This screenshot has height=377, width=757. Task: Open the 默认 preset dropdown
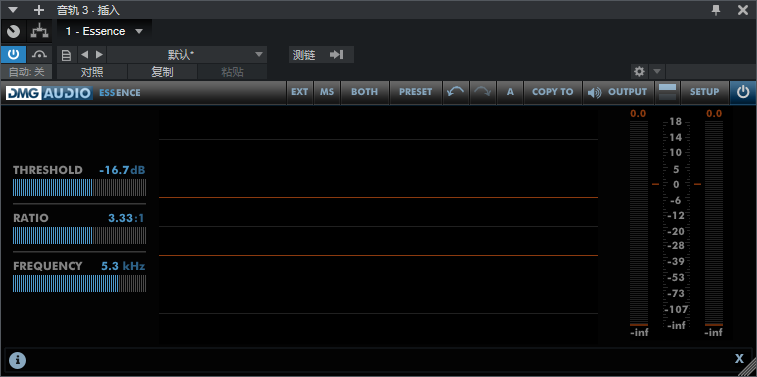(x=187, y=55)
